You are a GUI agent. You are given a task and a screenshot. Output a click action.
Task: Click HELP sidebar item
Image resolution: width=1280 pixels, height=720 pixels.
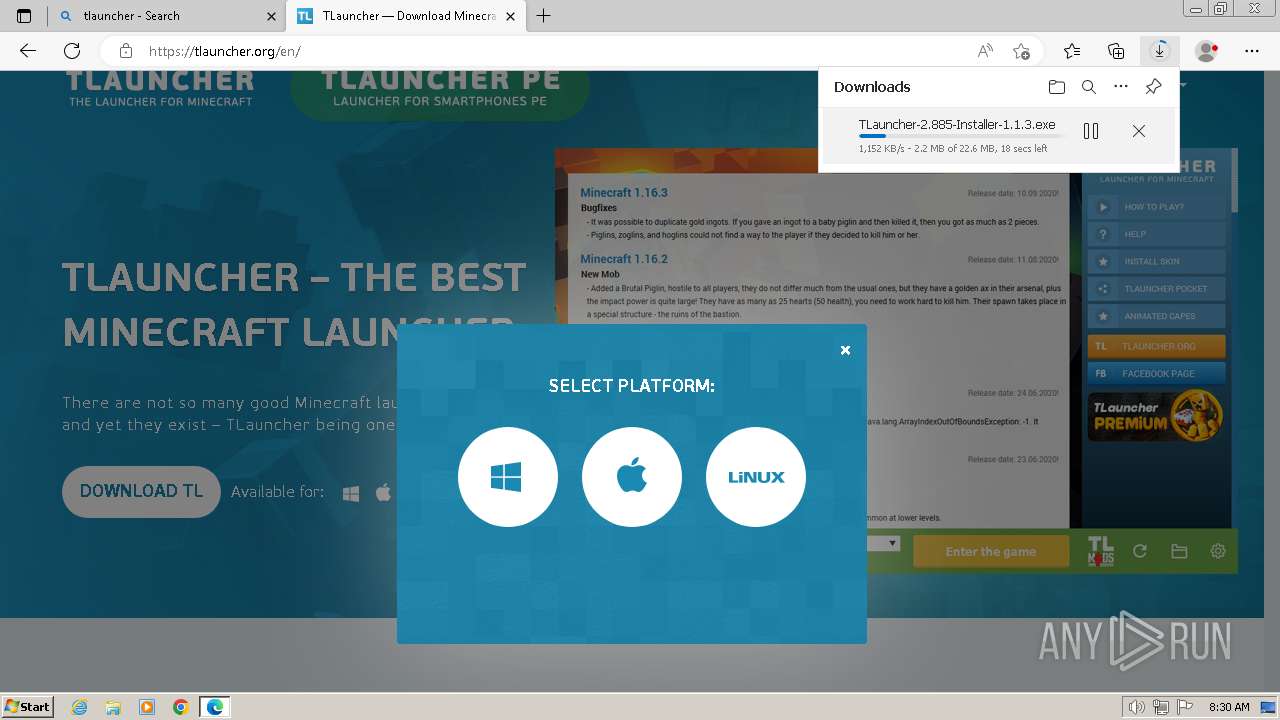point(1156,234)
